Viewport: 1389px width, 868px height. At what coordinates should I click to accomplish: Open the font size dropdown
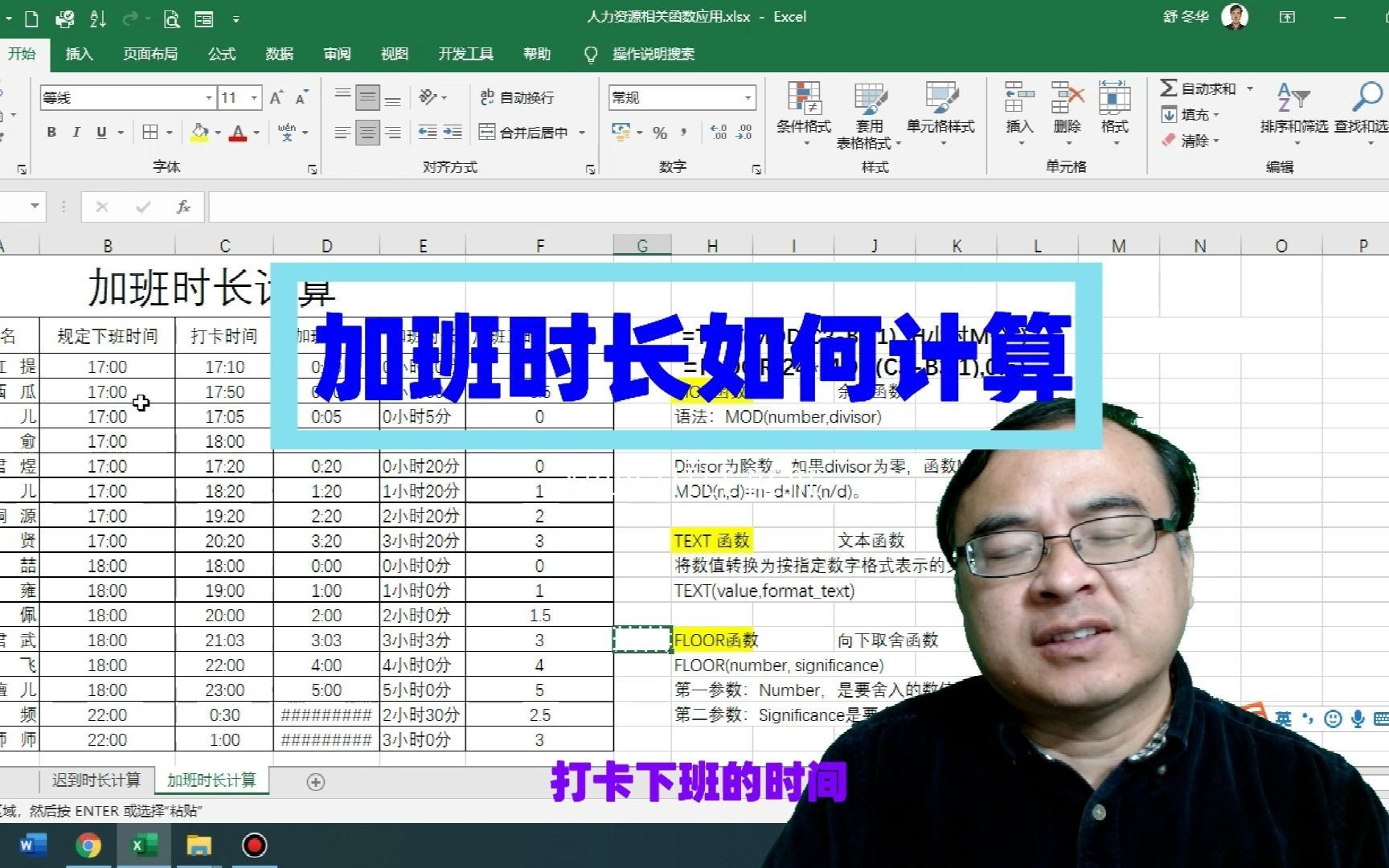[x=255, y=97]
